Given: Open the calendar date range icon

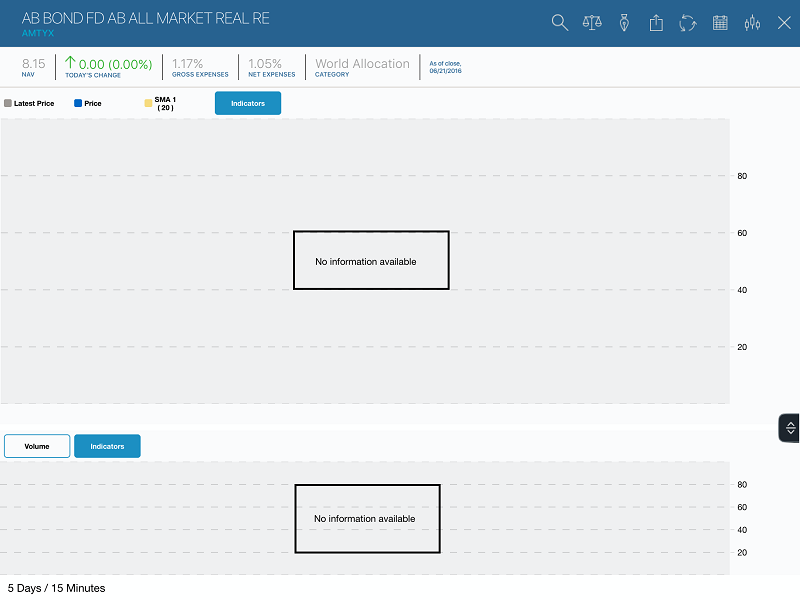Looking at the screenshot, I should click(x=720, y=22).
